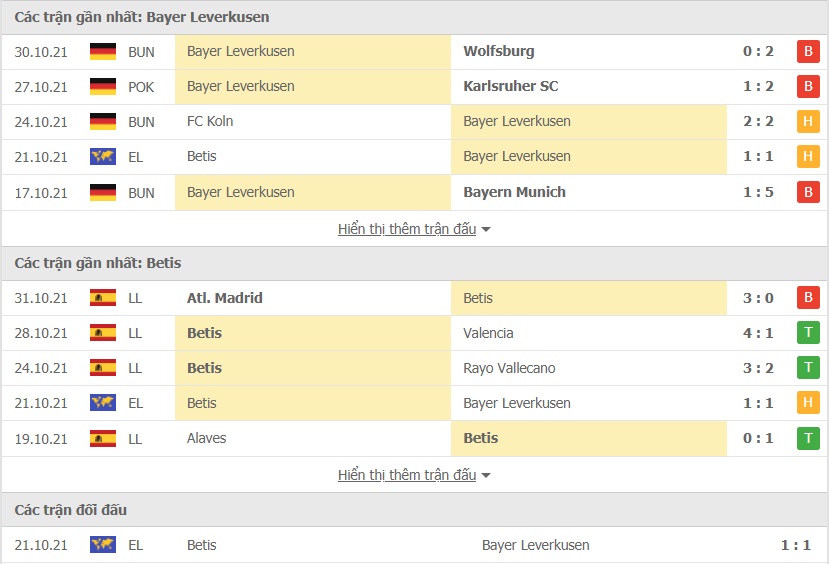Click the 4 : 1 score versus Valencia
The image size is (829, 564).
[759, 333]
